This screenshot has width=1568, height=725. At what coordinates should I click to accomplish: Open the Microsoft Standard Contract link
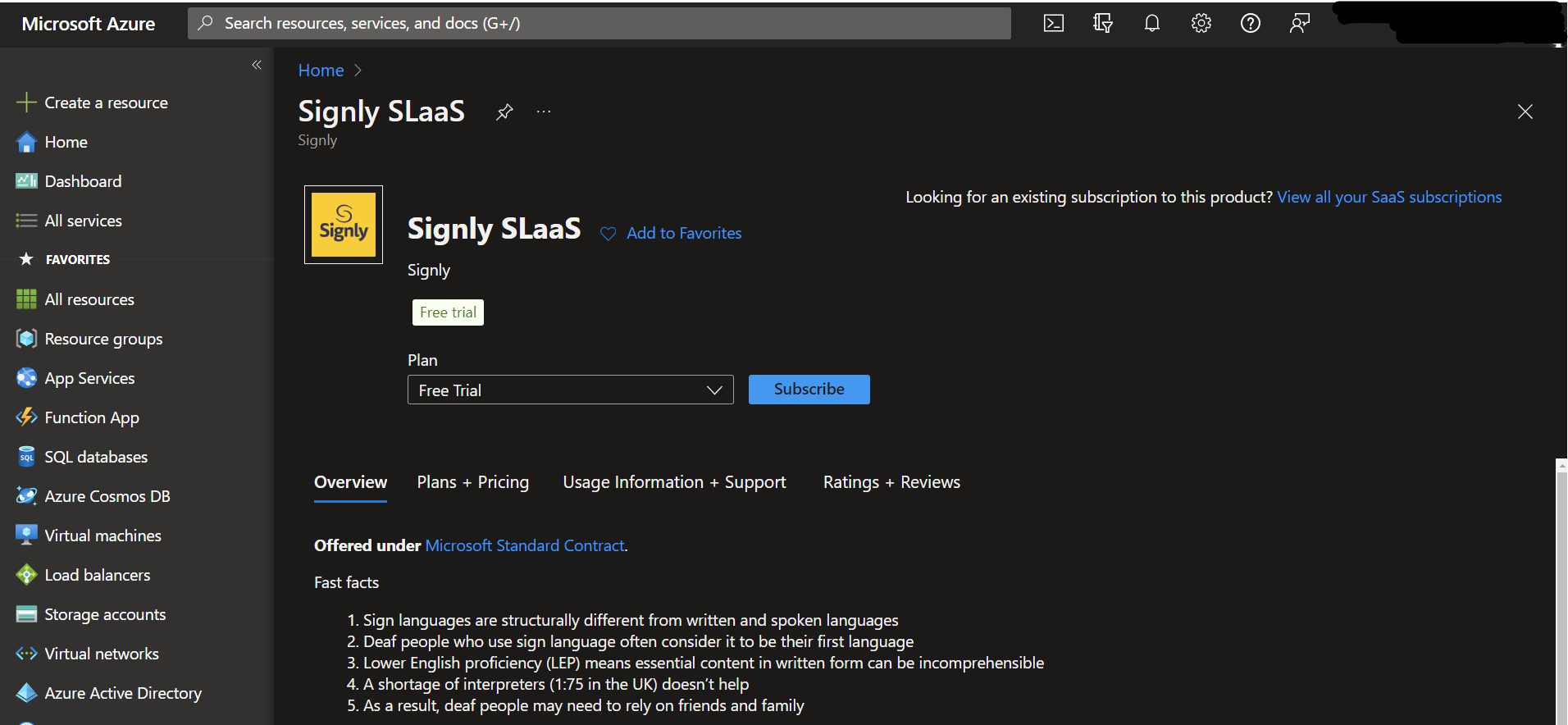click(x=525, y=545)
